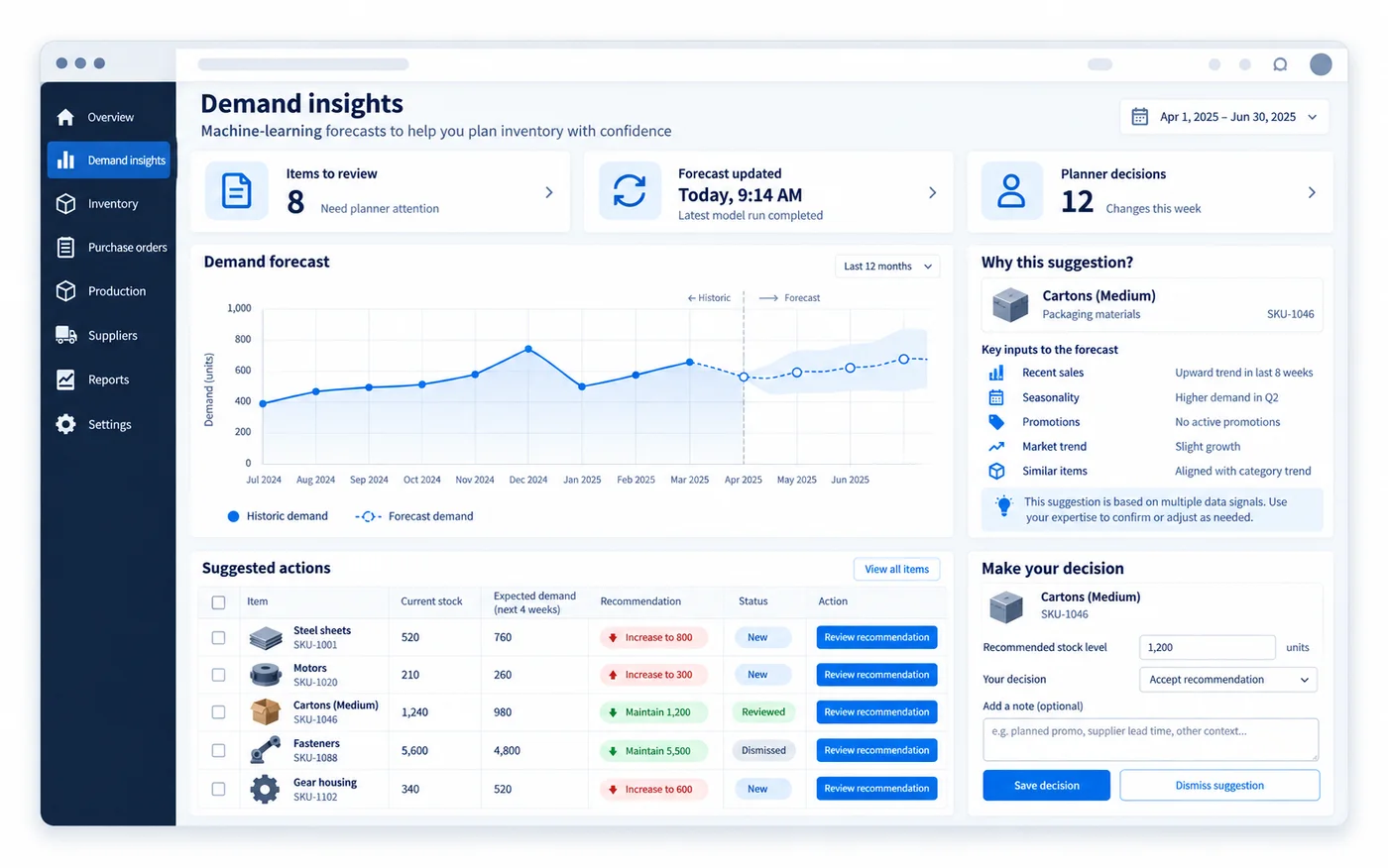Expand Items to review card chevron
The image size is (1388, 868).
549,192
